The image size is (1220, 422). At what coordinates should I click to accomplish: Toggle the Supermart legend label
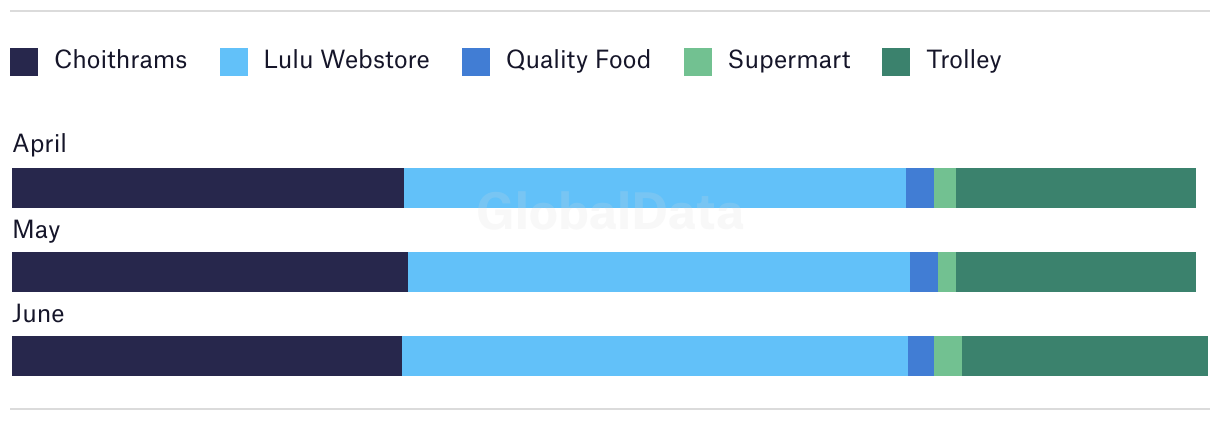[789, 61]
